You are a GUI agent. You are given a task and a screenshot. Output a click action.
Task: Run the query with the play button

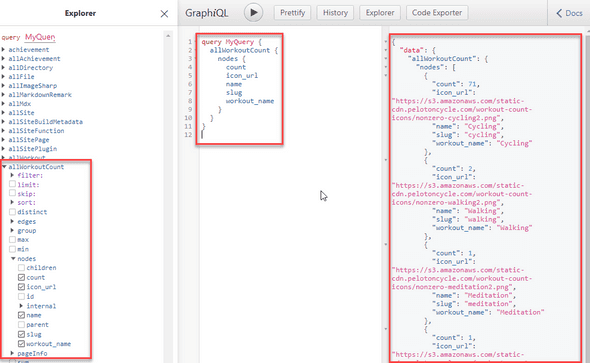[253, 12]
